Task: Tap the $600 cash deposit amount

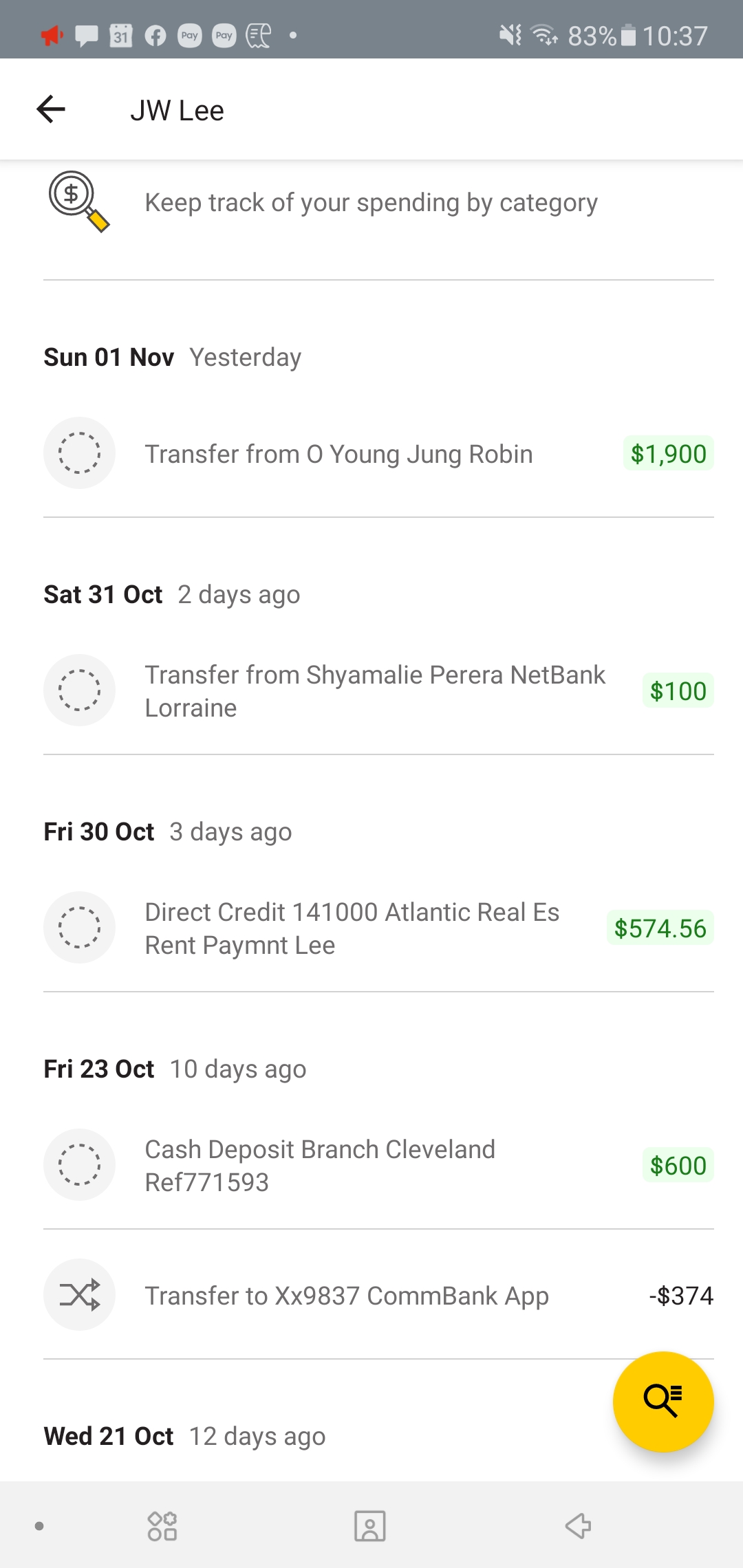Action: (x=678, y=1166)
